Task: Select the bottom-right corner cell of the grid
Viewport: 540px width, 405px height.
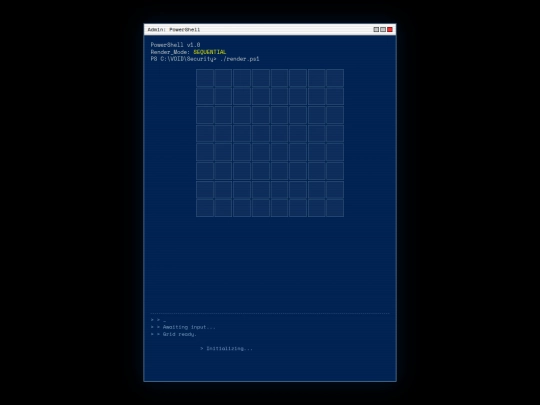Action: (335, 208)
